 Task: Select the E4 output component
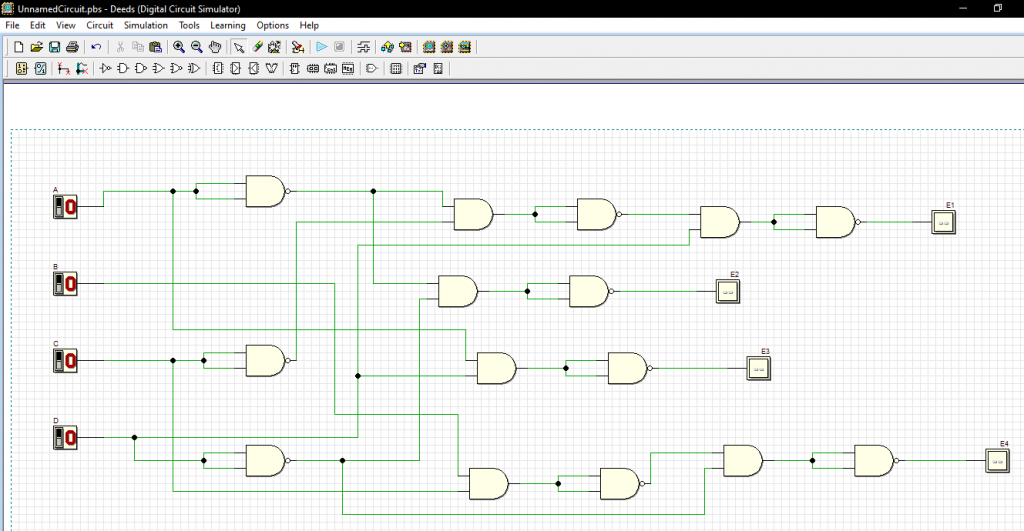click(998, 460)
